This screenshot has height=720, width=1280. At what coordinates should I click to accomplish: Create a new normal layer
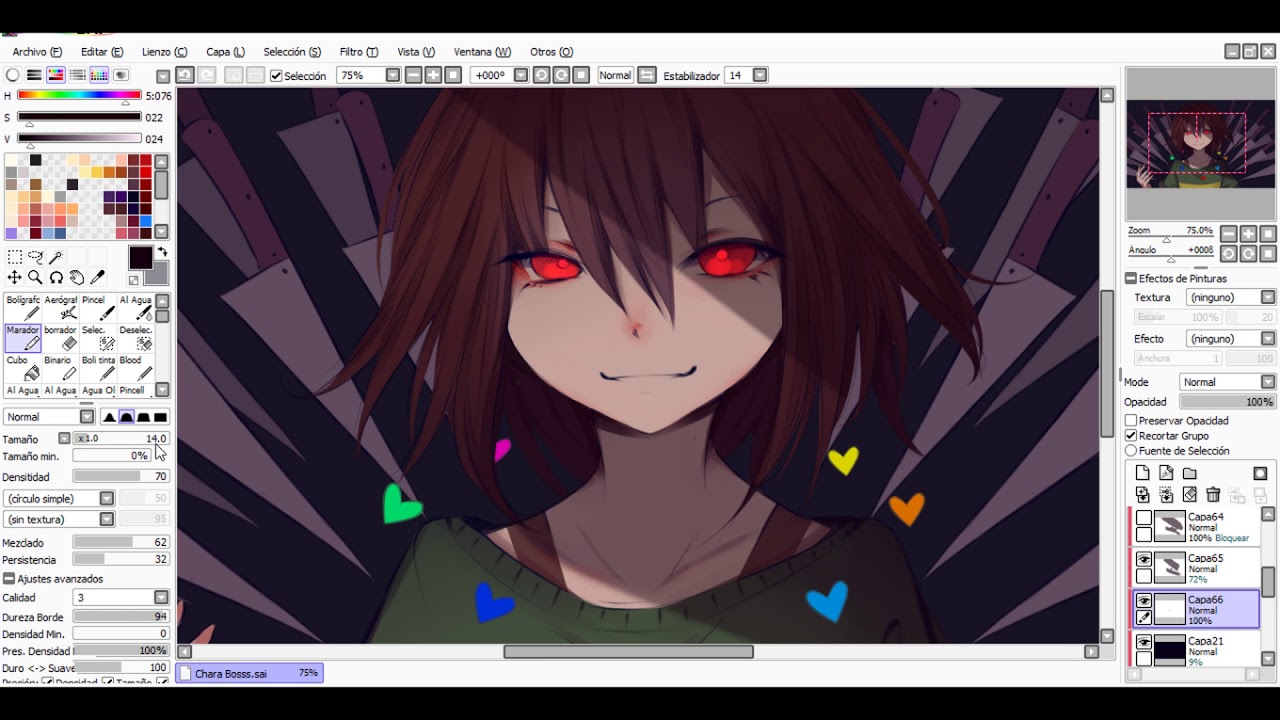(1142, 473)
